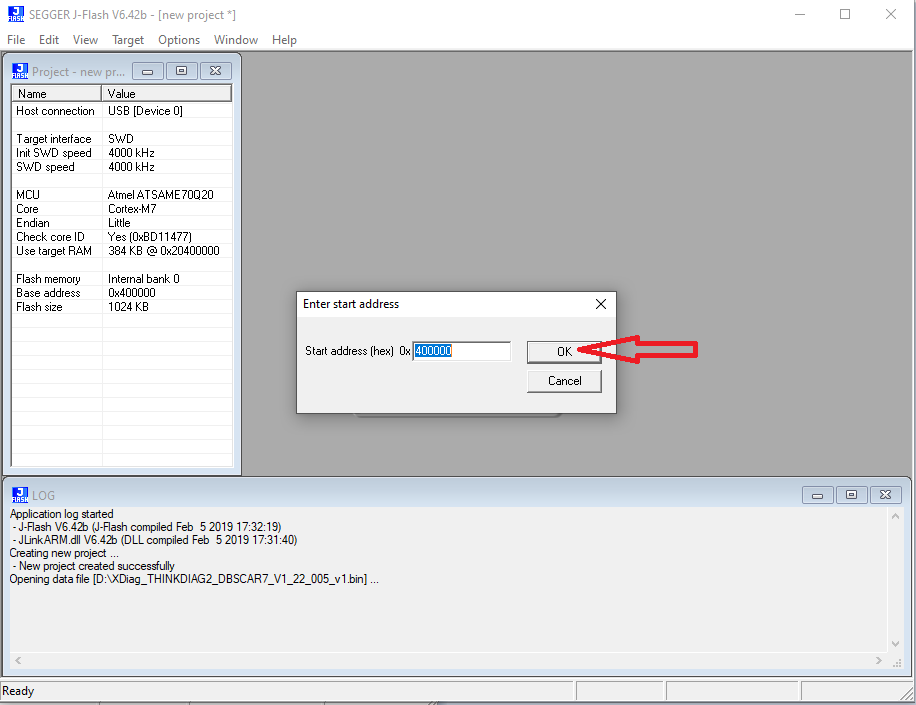Click Cancel in start address dialog
This screenshot has width=916, height=705.
coord(564,381)
